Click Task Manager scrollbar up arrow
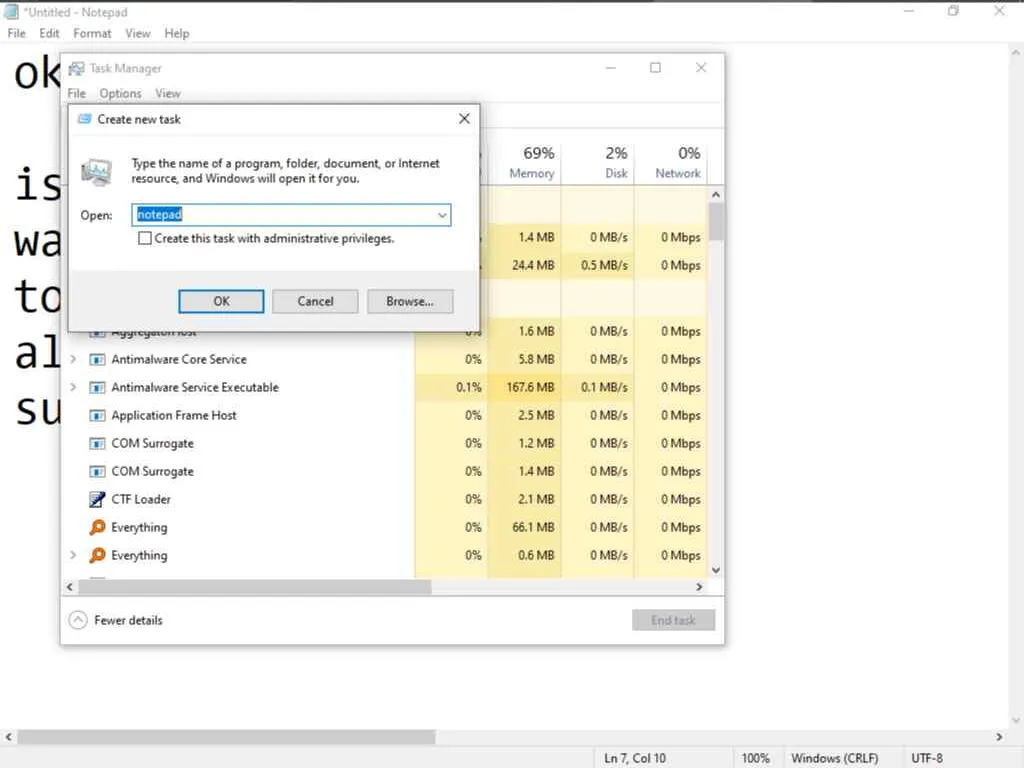Viewport: 1024px width, 768px height. click(716, 195)
